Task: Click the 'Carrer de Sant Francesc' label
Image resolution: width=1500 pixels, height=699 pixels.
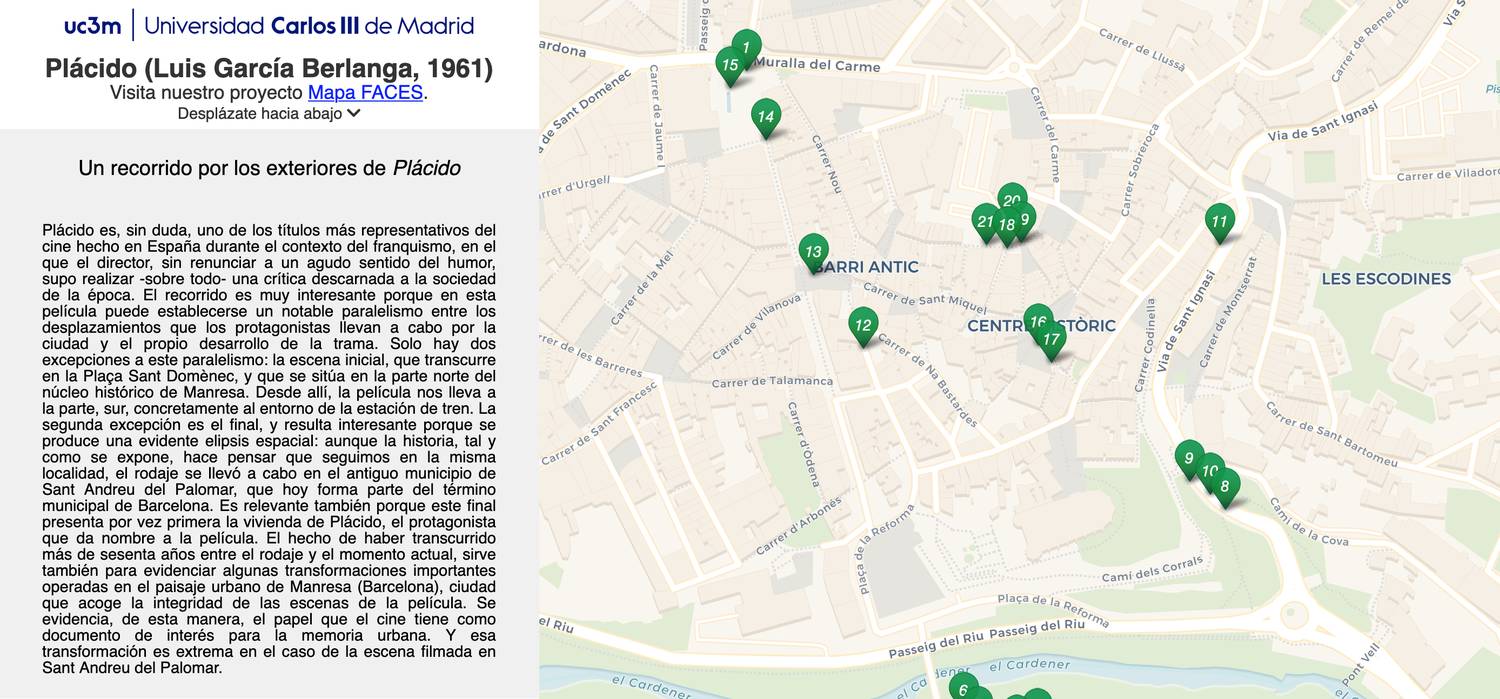Action: coord(599,424)
